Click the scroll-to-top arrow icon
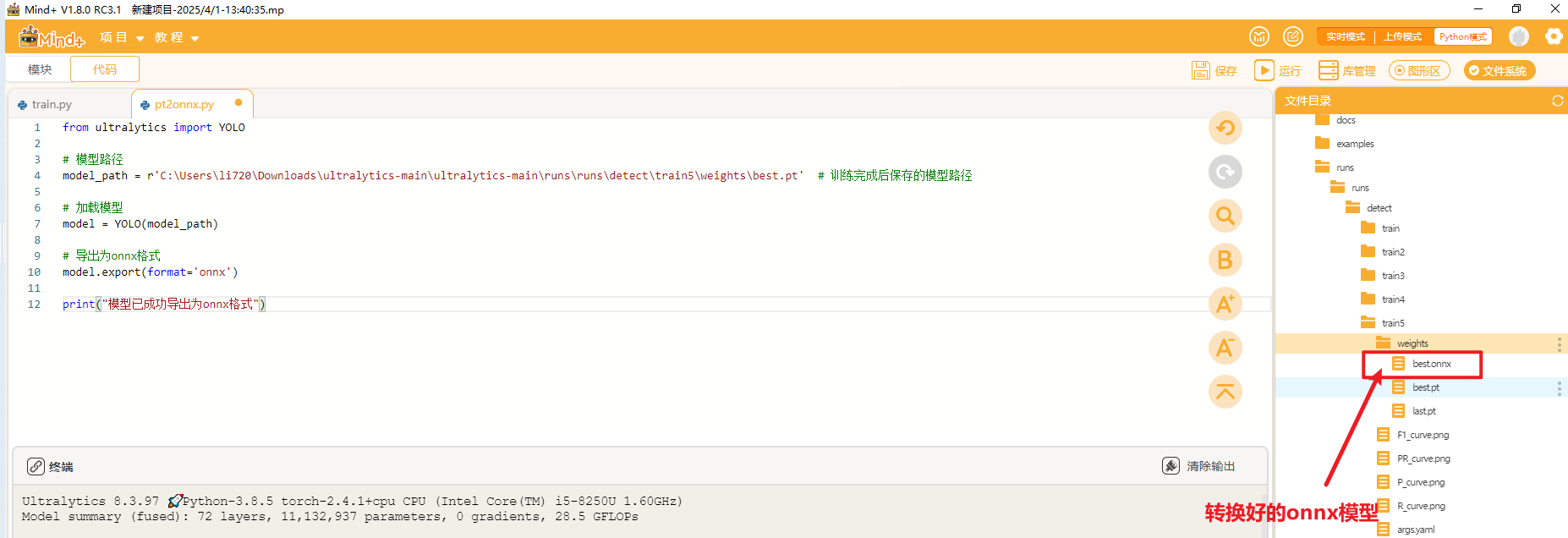Image resolution: width=1568 pixels, height=538 pixels. 1225,392
